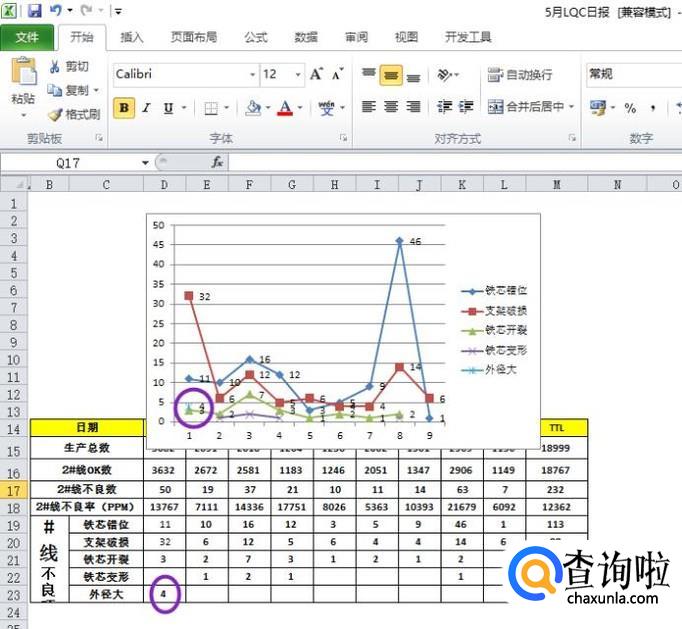Image resolution: width=682 pixels, height=629 pixels.
Task: Click the Paste clipboard icon
Action: tap(23, 71)
